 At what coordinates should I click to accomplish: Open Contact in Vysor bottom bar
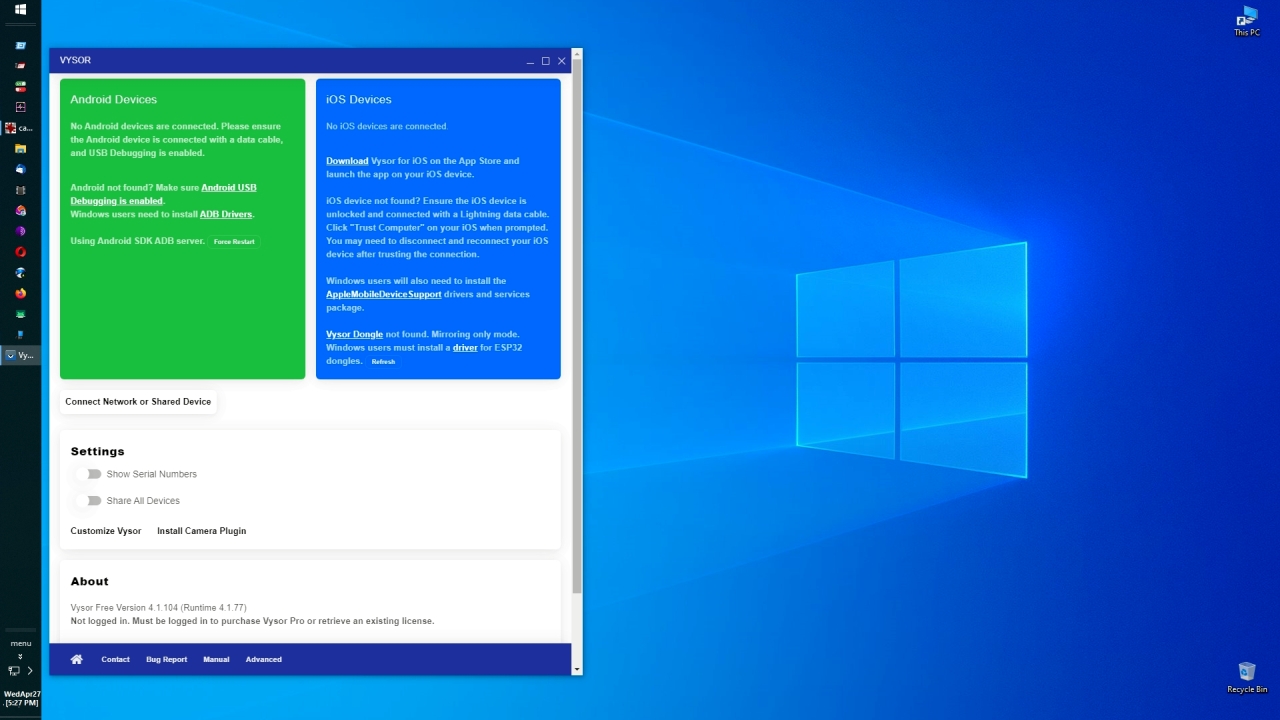115,659
